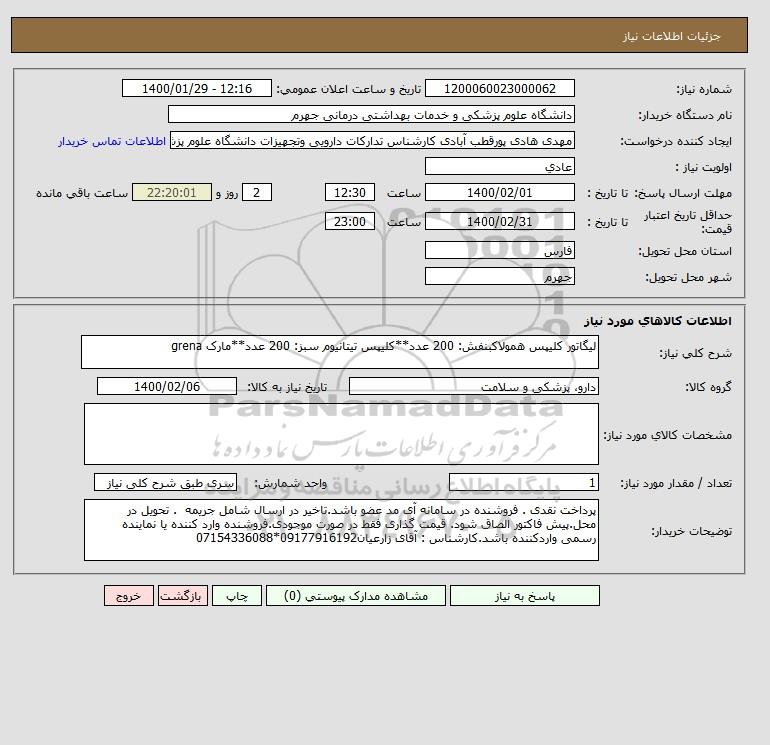Click 'حداقل تاریخ اعتبار قیمت:' label
The image size is (770, 745).
pos(688,222)
